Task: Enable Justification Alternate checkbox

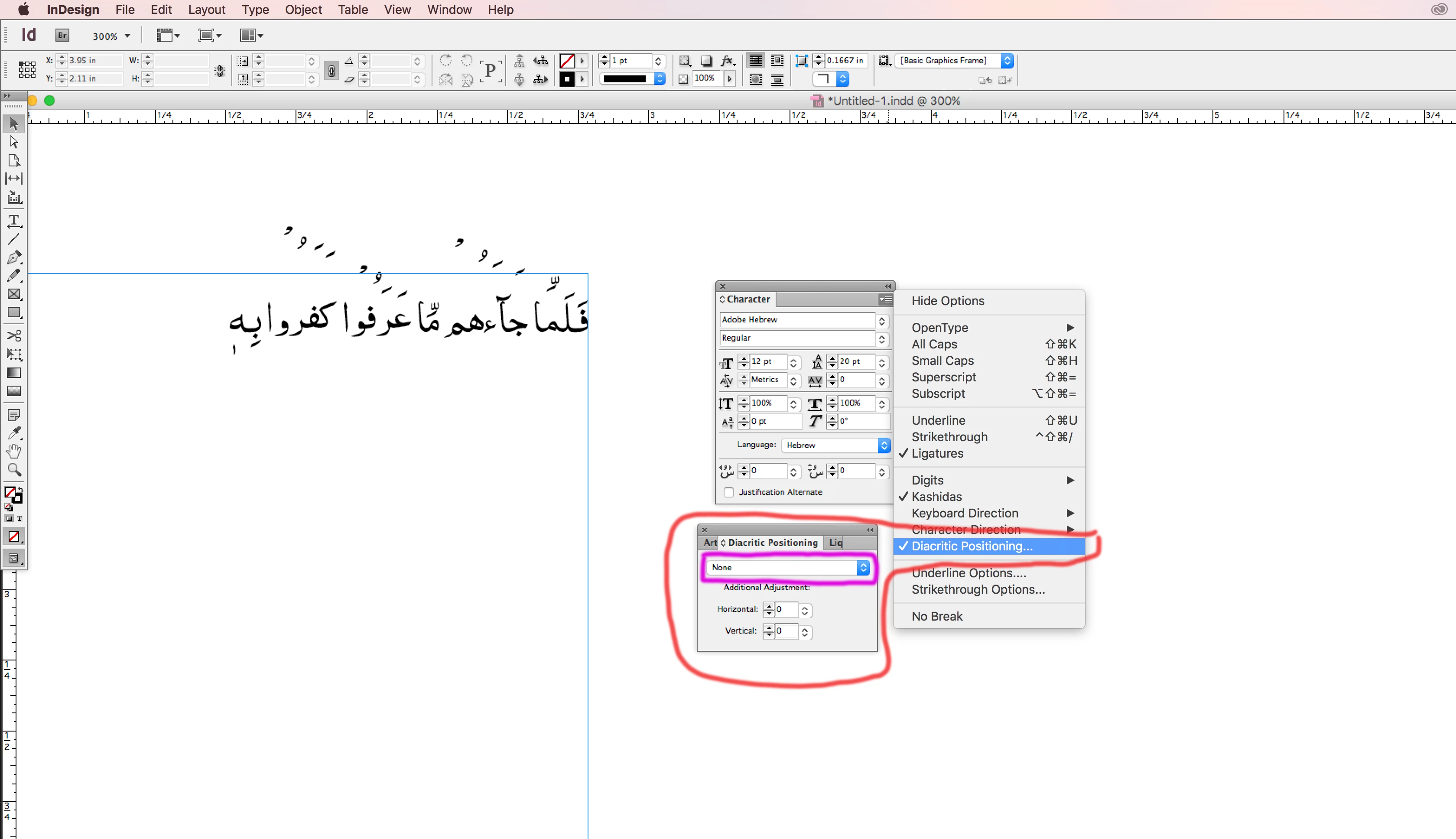Action: [x=729, y=492]
